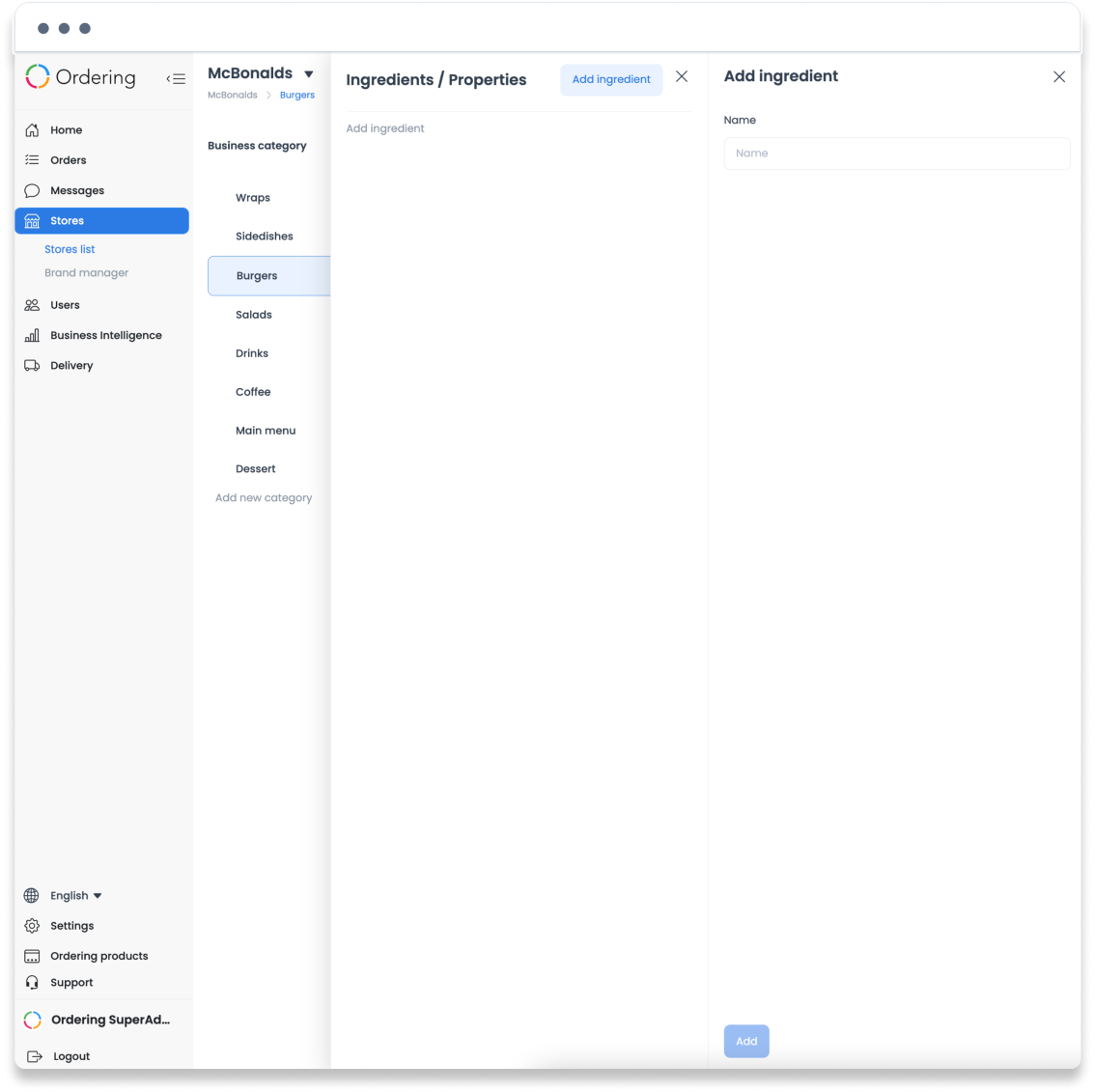Click the Support headset icon

point(32,982)
